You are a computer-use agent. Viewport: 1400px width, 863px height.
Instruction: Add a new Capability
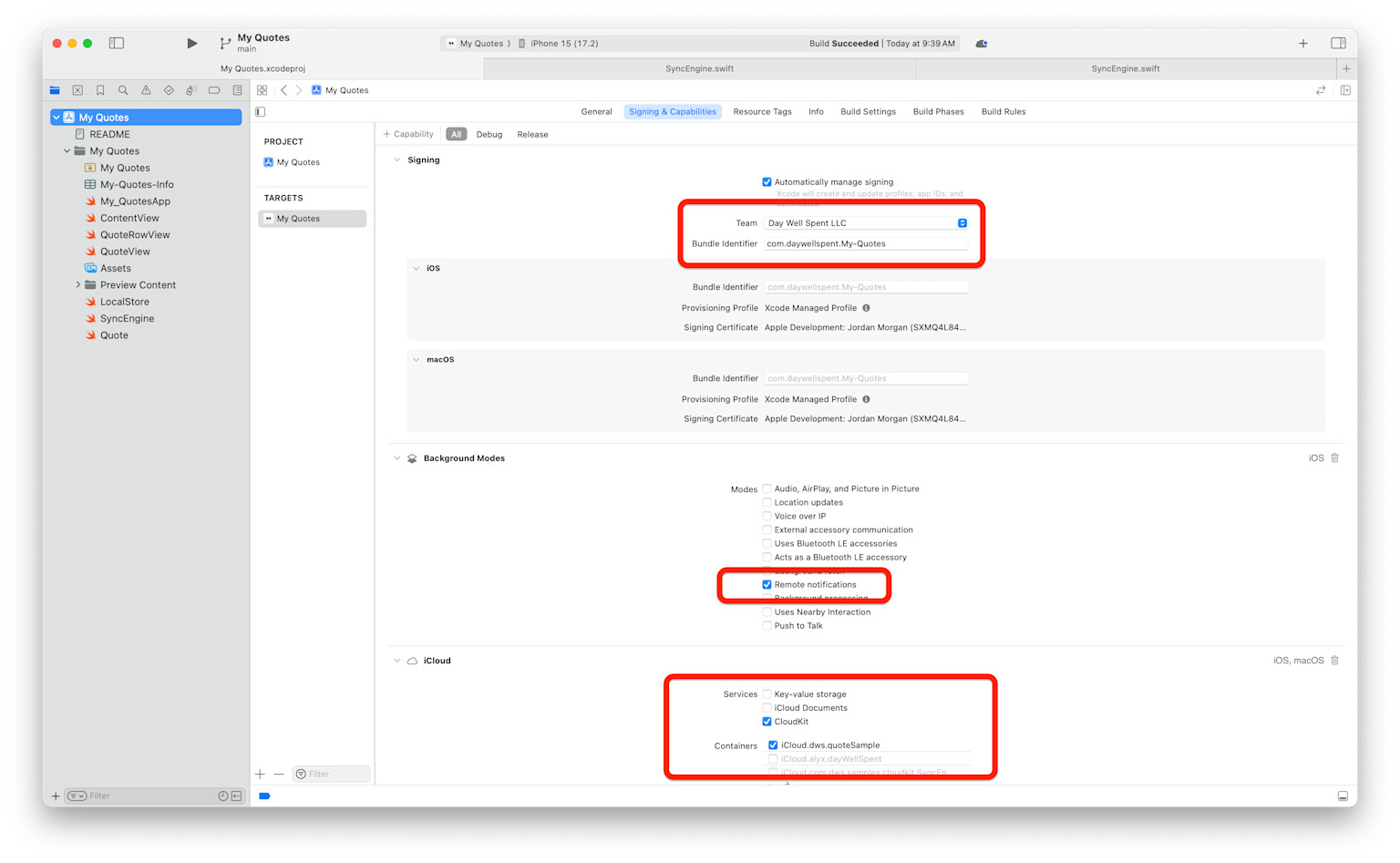pyautogui.click(x=408, y=135)
